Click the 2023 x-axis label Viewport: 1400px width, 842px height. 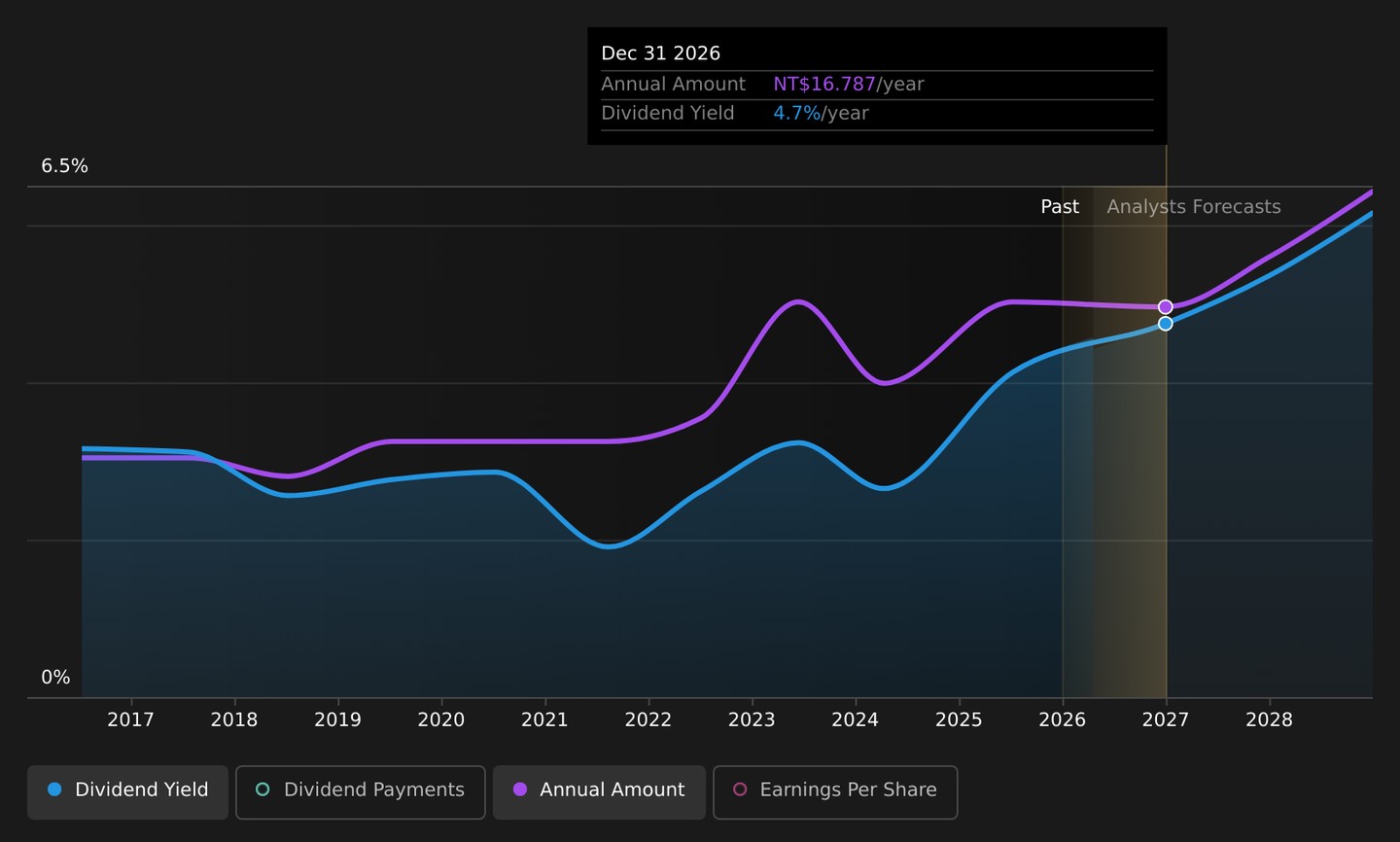pos(752,720)
